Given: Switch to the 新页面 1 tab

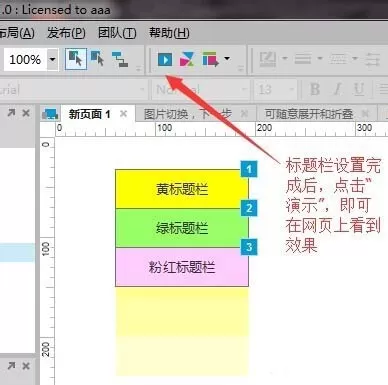Looking at the screenshot, I should click(89, 114).
